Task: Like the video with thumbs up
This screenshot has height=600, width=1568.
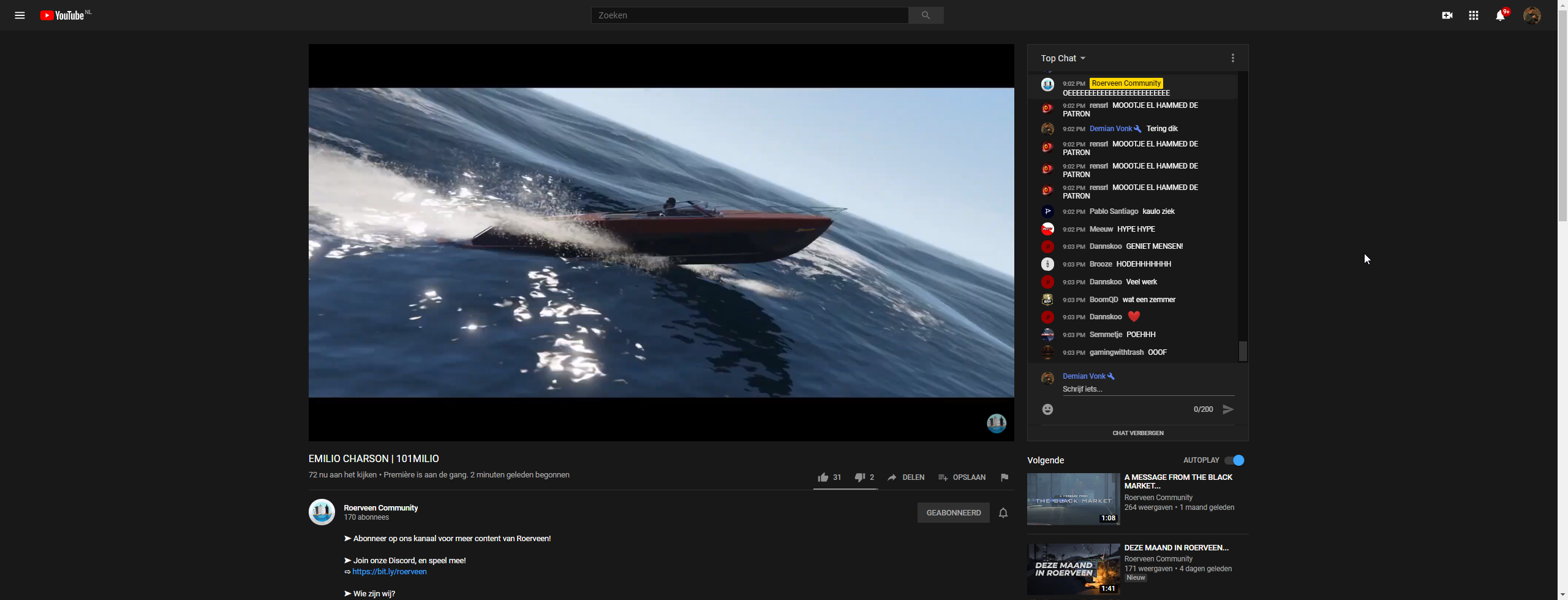Action: point(823,477)
